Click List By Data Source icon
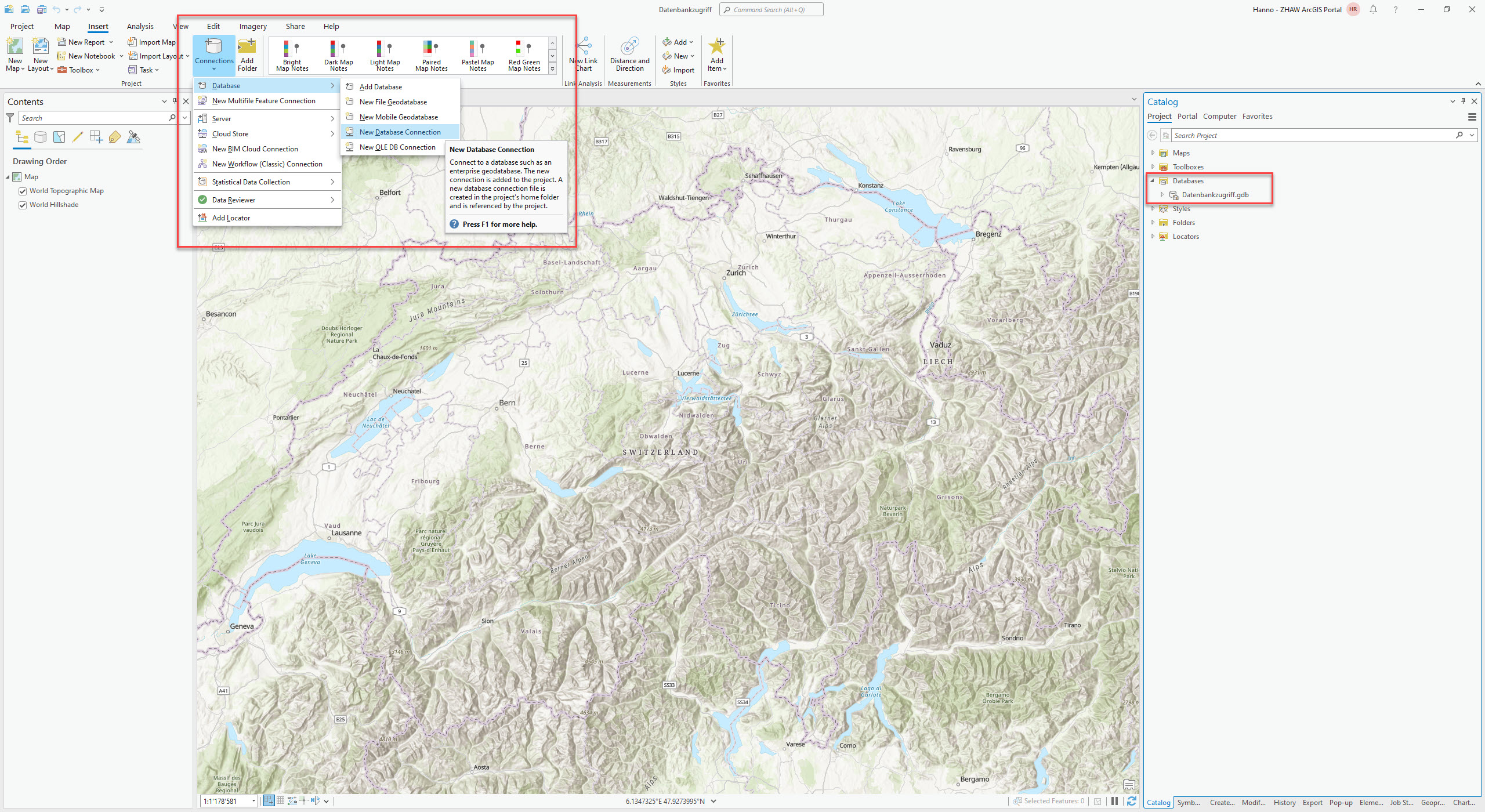Viewport: 1485px width, 812px height. tap(40, 137)
